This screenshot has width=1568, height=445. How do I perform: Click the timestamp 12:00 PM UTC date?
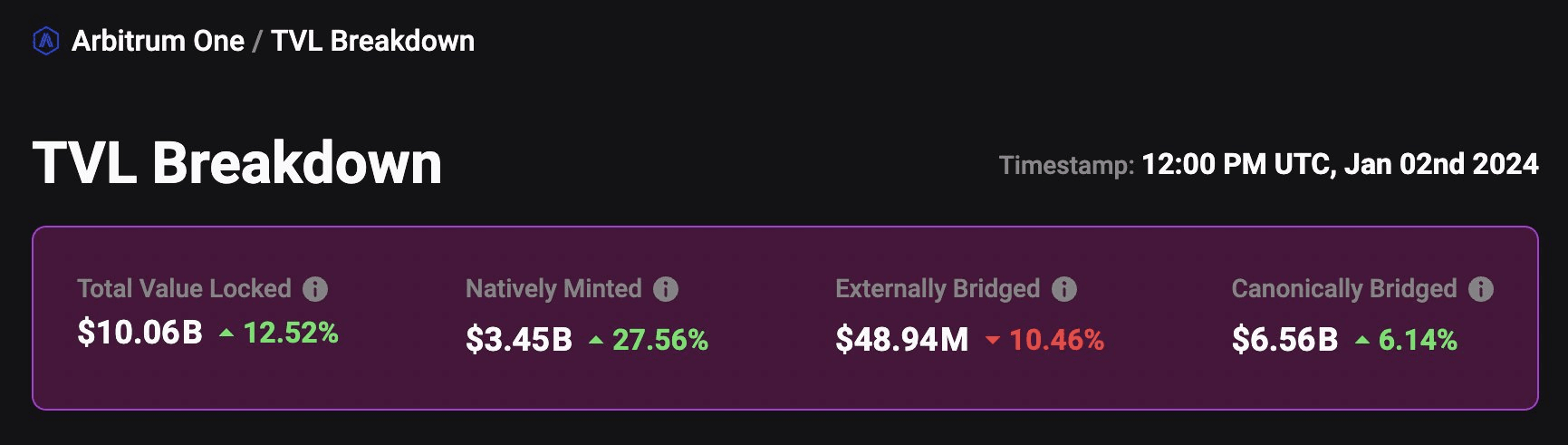[x=1339, y=164]
